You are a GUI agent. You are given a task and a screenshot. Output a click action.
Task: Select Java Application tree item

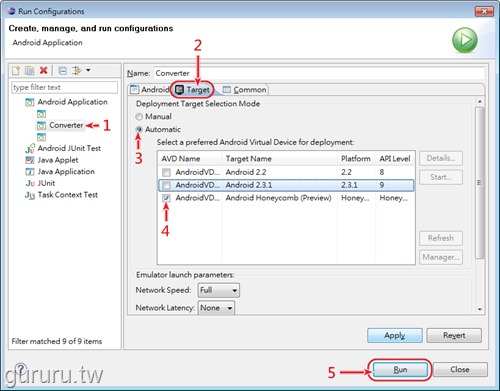click(66, 172)
